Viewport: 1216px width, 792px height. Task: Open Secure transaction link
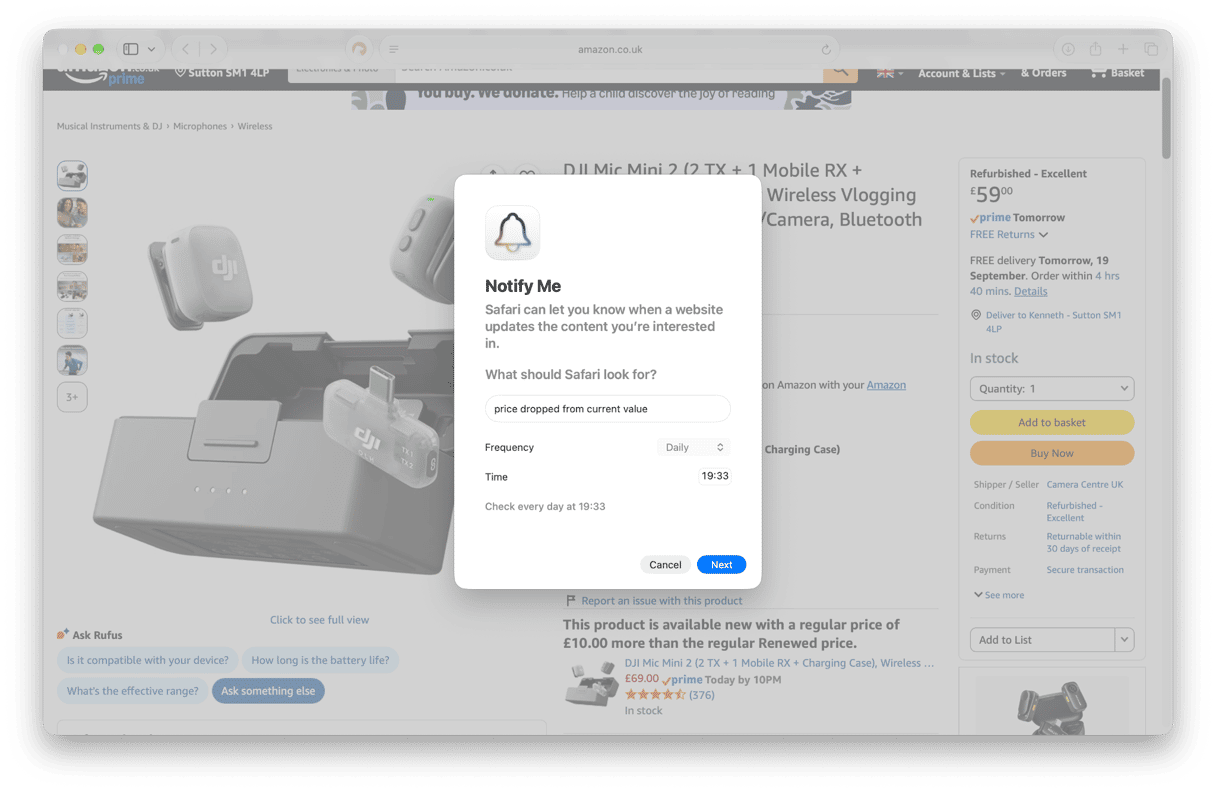(x=1085, y=570)
